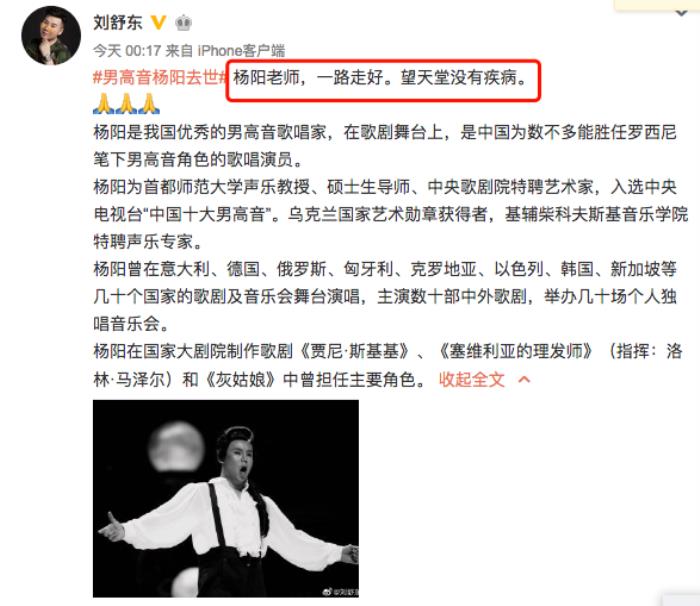Open the post options dropdown arrow
This screenshot has height=606, width=700.
[682, 13]
